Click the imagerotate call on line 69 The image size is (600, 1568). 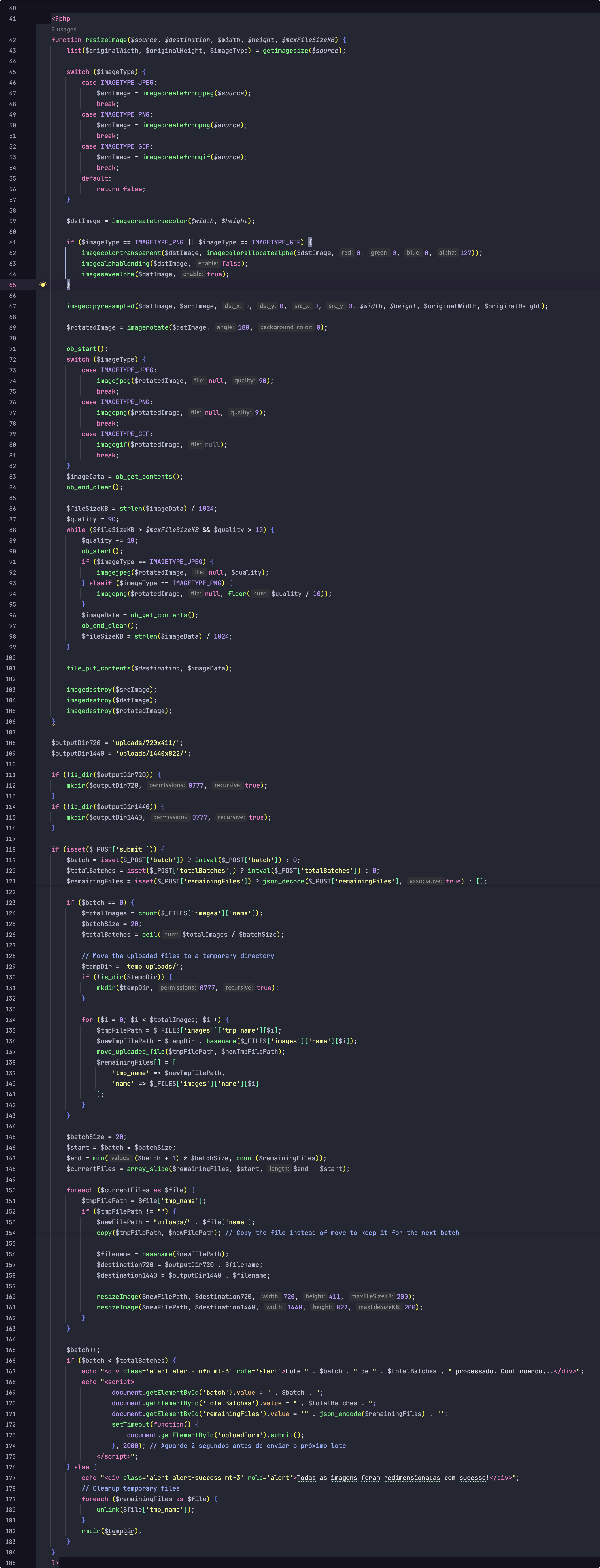pyautogui.click(x=147, y=327)
